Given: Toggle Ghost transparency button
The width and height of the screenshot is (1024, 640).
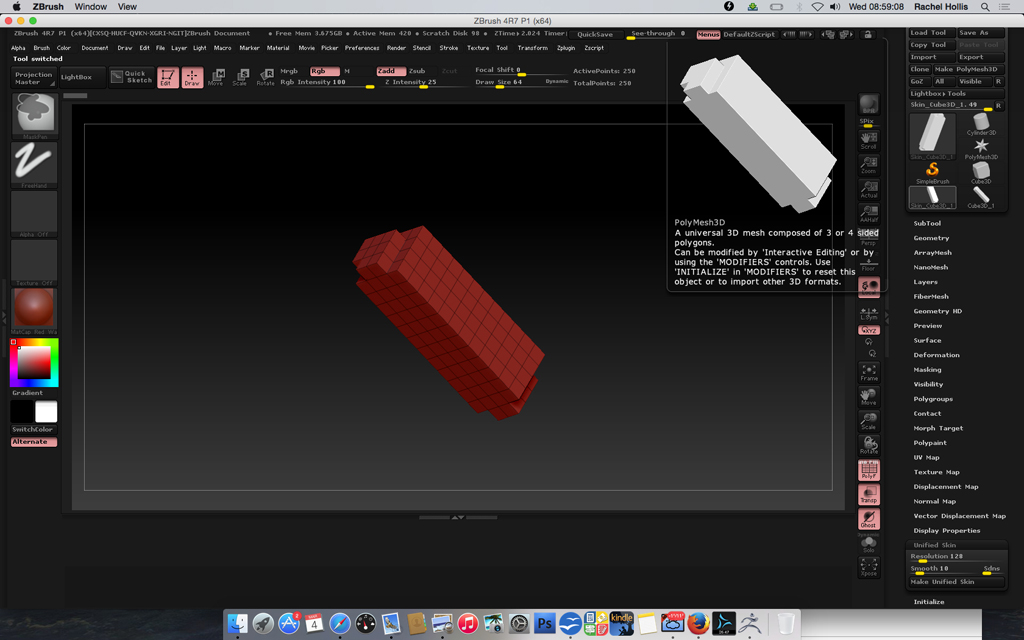Looking at the screenshot, I should pyautogui.click(x=869, y=519).
